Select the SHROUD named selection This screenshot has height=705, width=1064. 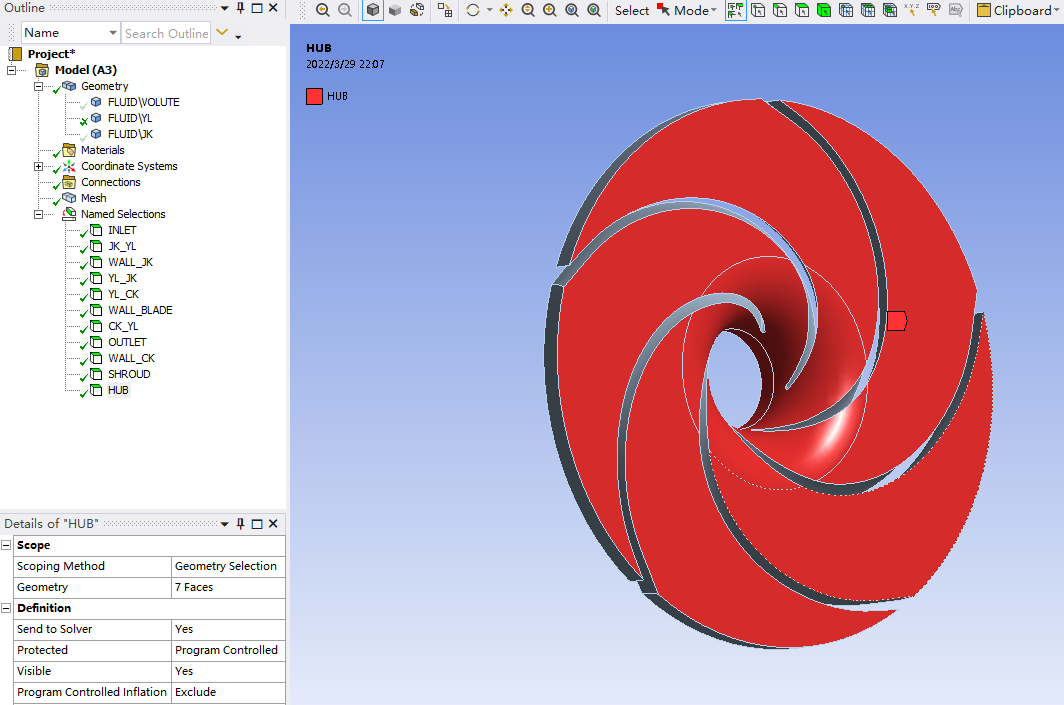point(129,374)
